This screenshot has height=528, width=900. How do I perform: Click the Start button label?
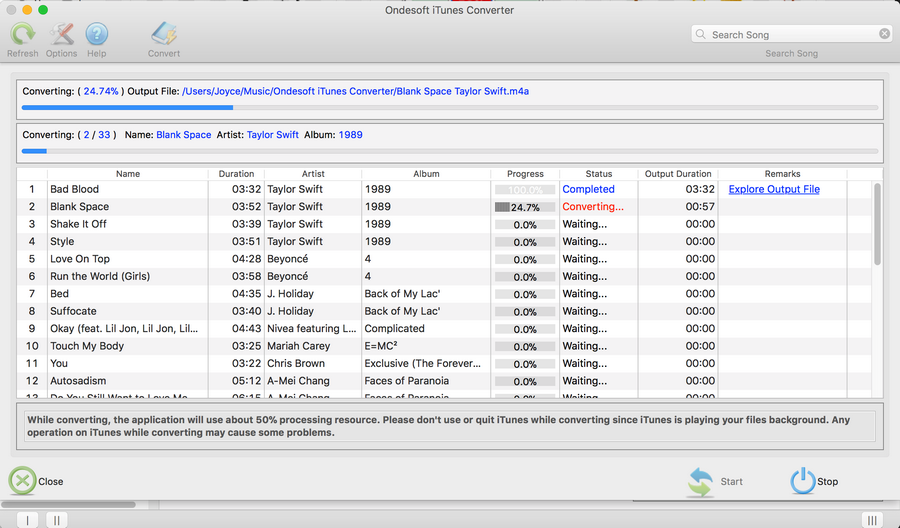pyautogui.click(x=731, y=482)
